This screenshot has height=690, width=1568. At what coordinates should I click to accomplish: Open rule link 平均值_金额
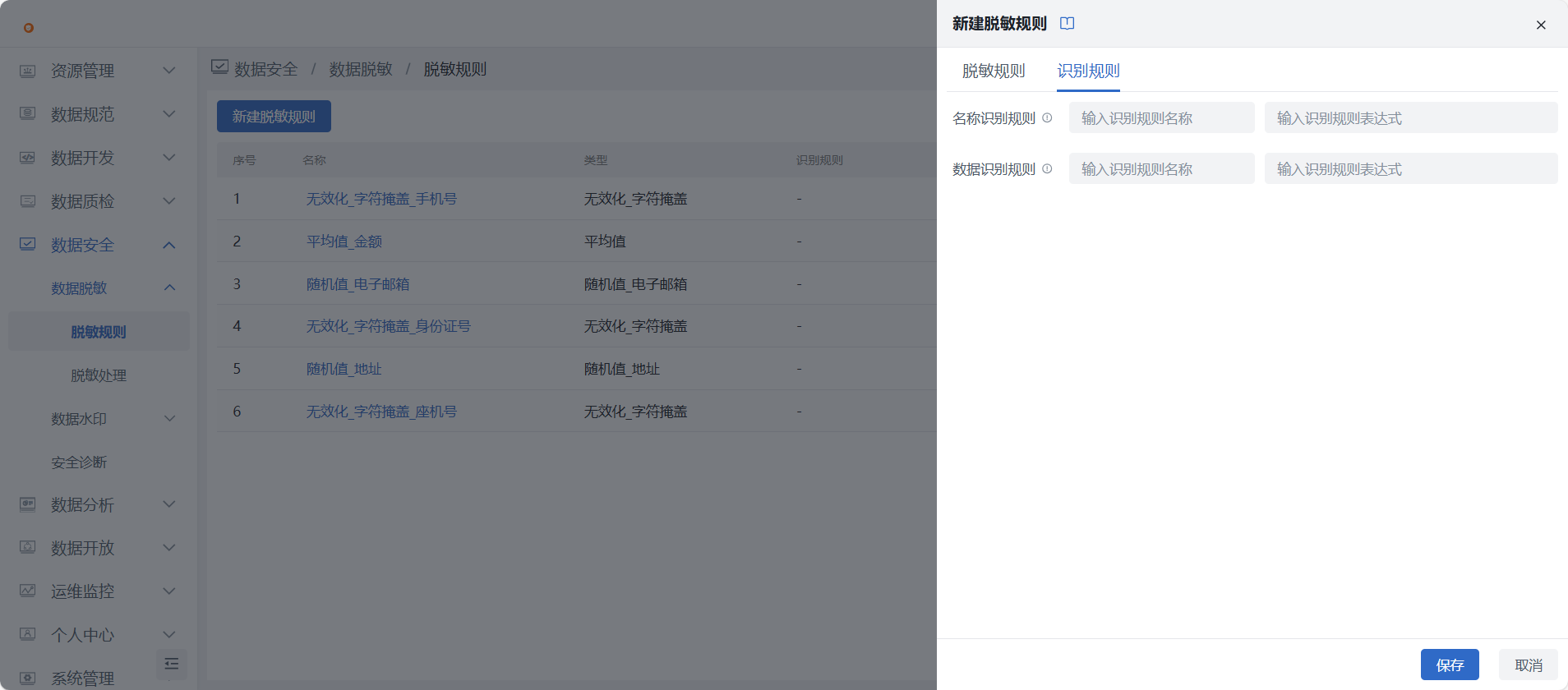[x=344, y=241]
